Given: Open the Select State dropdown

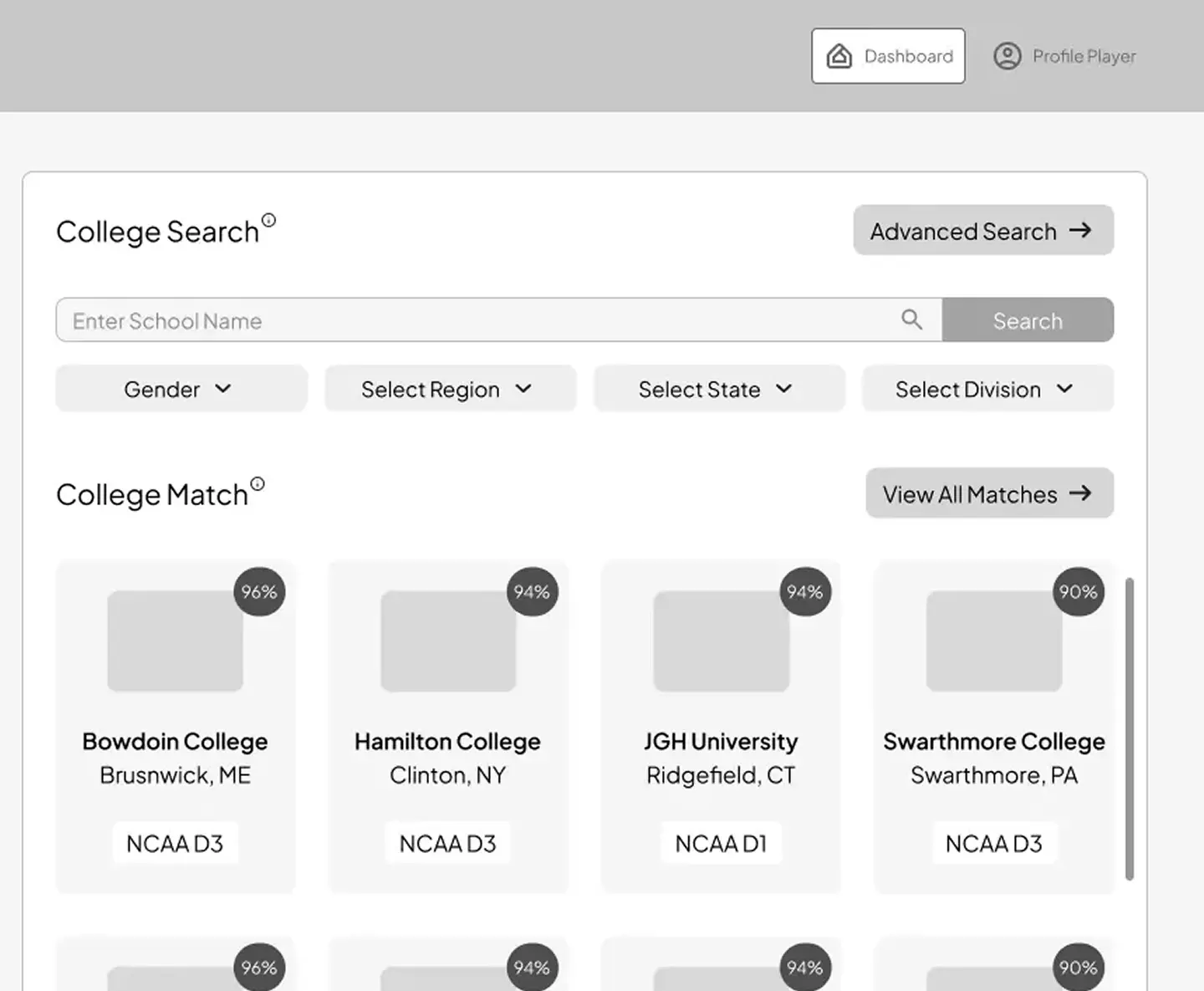Looking at the screenshot, I should point(719,389).
